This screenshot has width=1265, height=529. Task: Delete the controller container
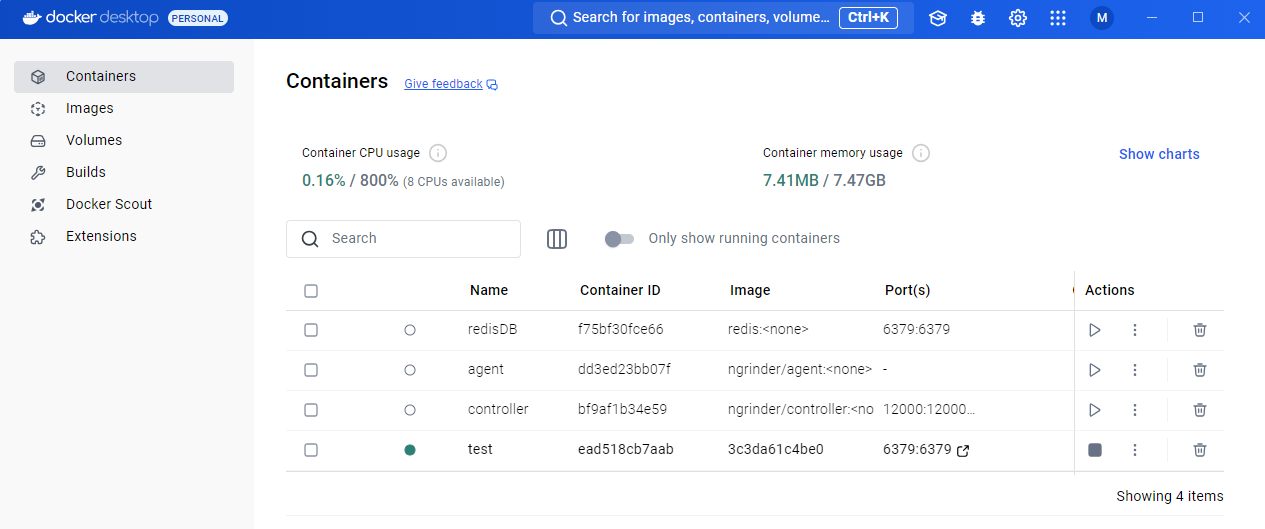(1200, 410)
